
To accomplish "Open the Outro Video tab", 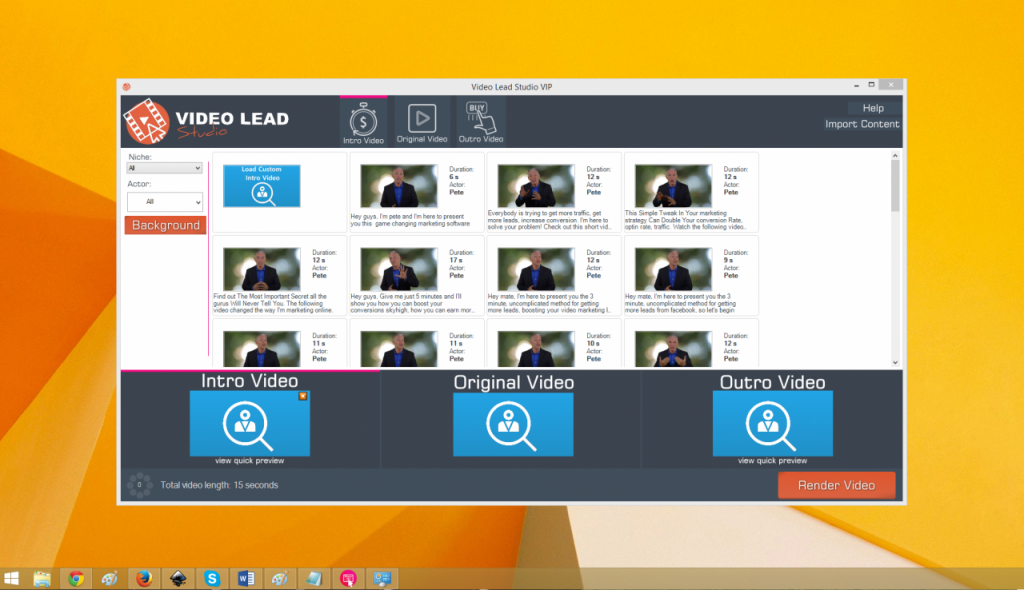I will pyautogui.click(x=480, y=123).
